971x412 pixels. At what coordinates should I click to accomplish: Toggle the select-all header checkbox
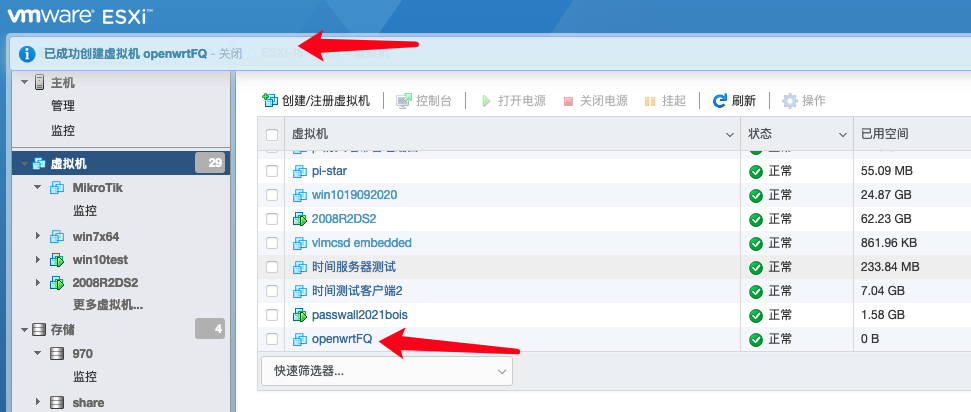click(x=272, y=134)
